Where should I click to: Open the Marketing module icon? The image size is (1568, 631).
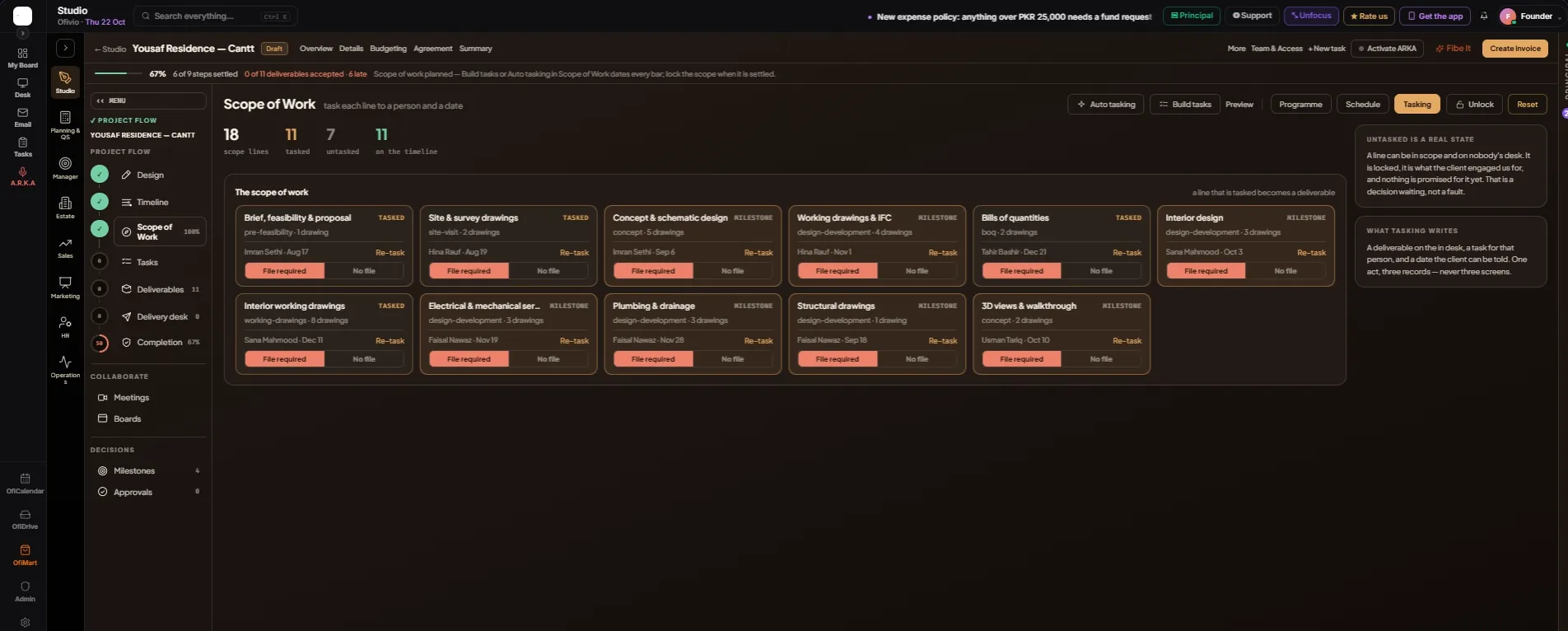[65, 287]
